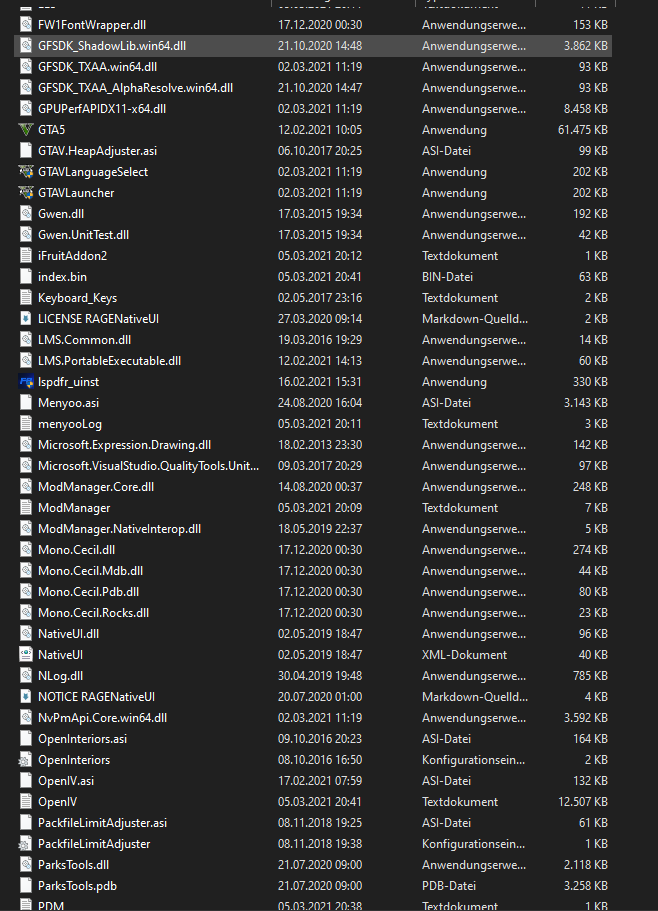Select the file Mono.Cecil.Mdb.dll
The width and height of the screenshot is (658, 911).
click(x=90, y=571)
